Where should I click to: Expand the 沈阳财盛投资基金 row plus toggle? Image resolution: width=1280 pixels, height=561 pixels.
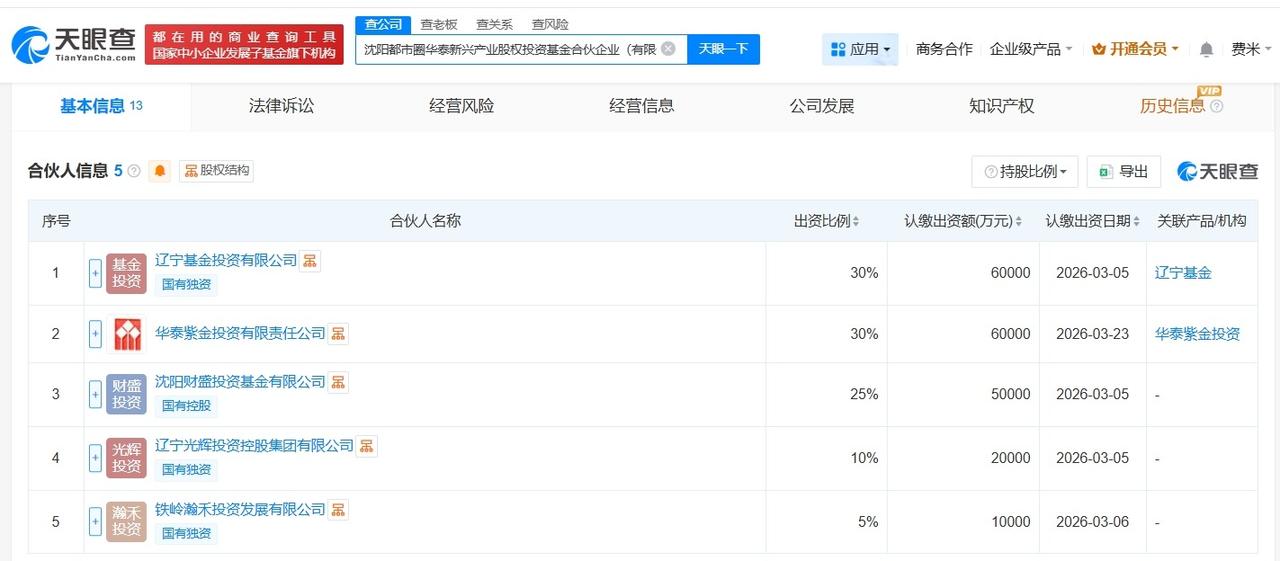click(95, 394)
